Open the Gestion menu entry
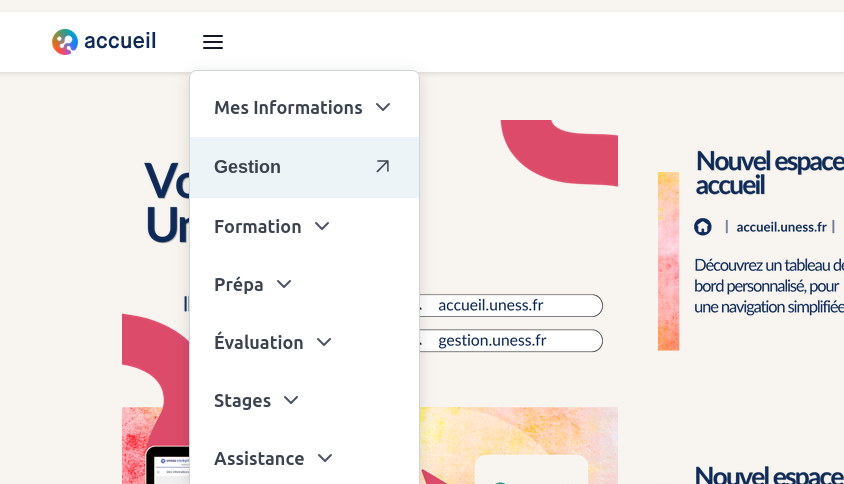Image resolution: width=844 pixels, height=484 pixels. [305, 167]
